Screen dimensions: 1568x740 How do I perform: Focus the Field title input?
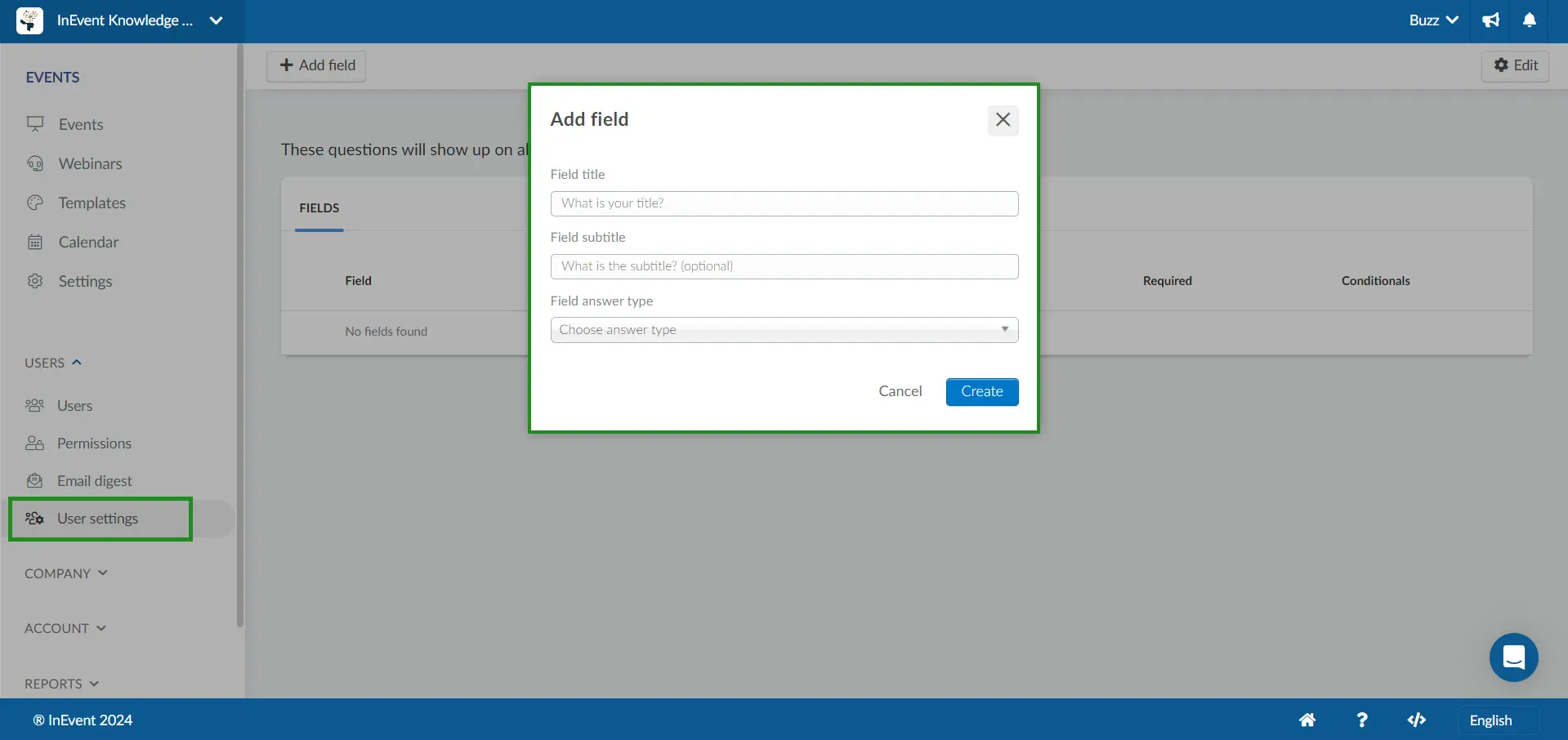coord(784,203)
